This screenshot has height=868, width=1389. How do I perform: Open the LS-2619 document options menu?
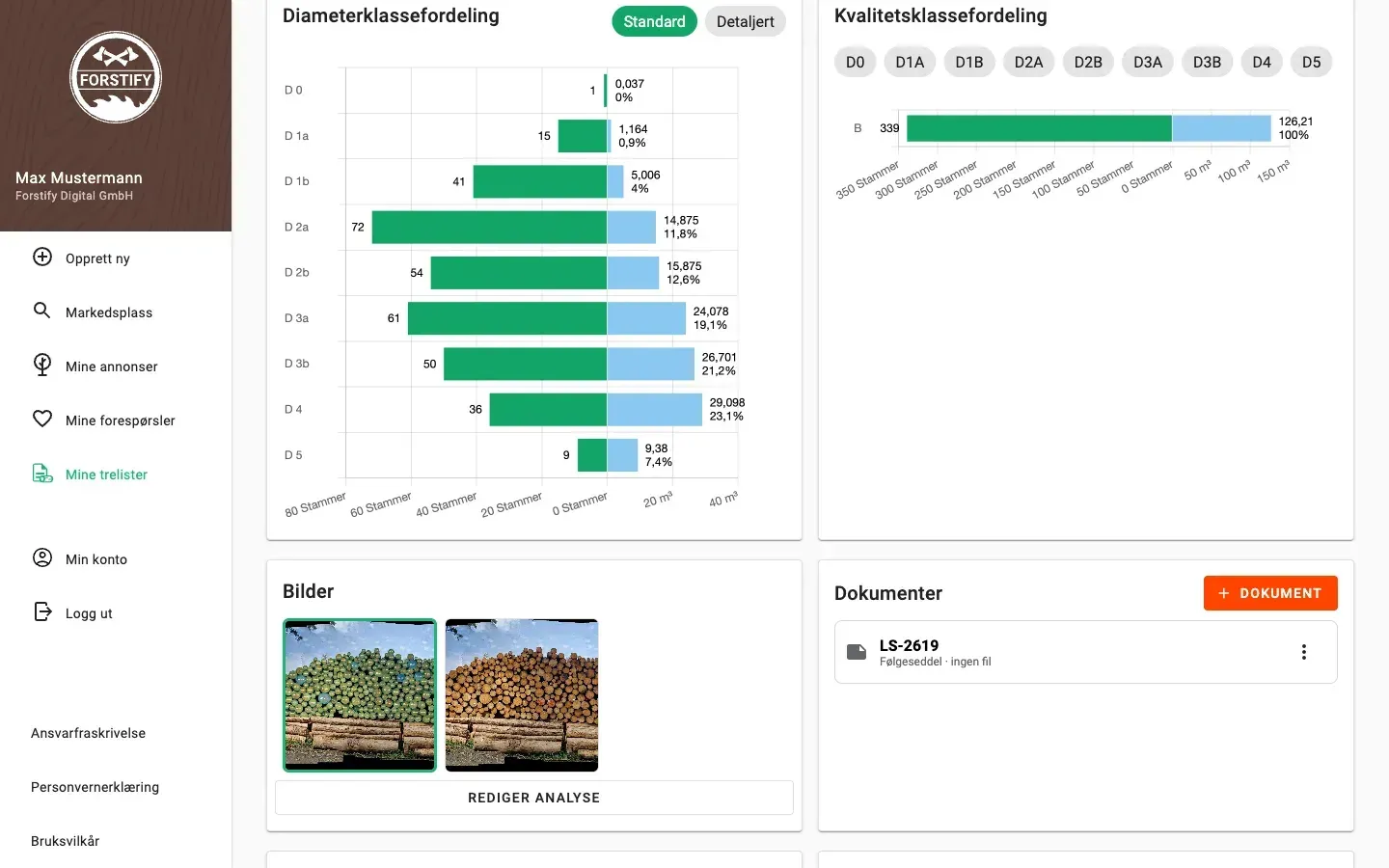pos(1304,652)
